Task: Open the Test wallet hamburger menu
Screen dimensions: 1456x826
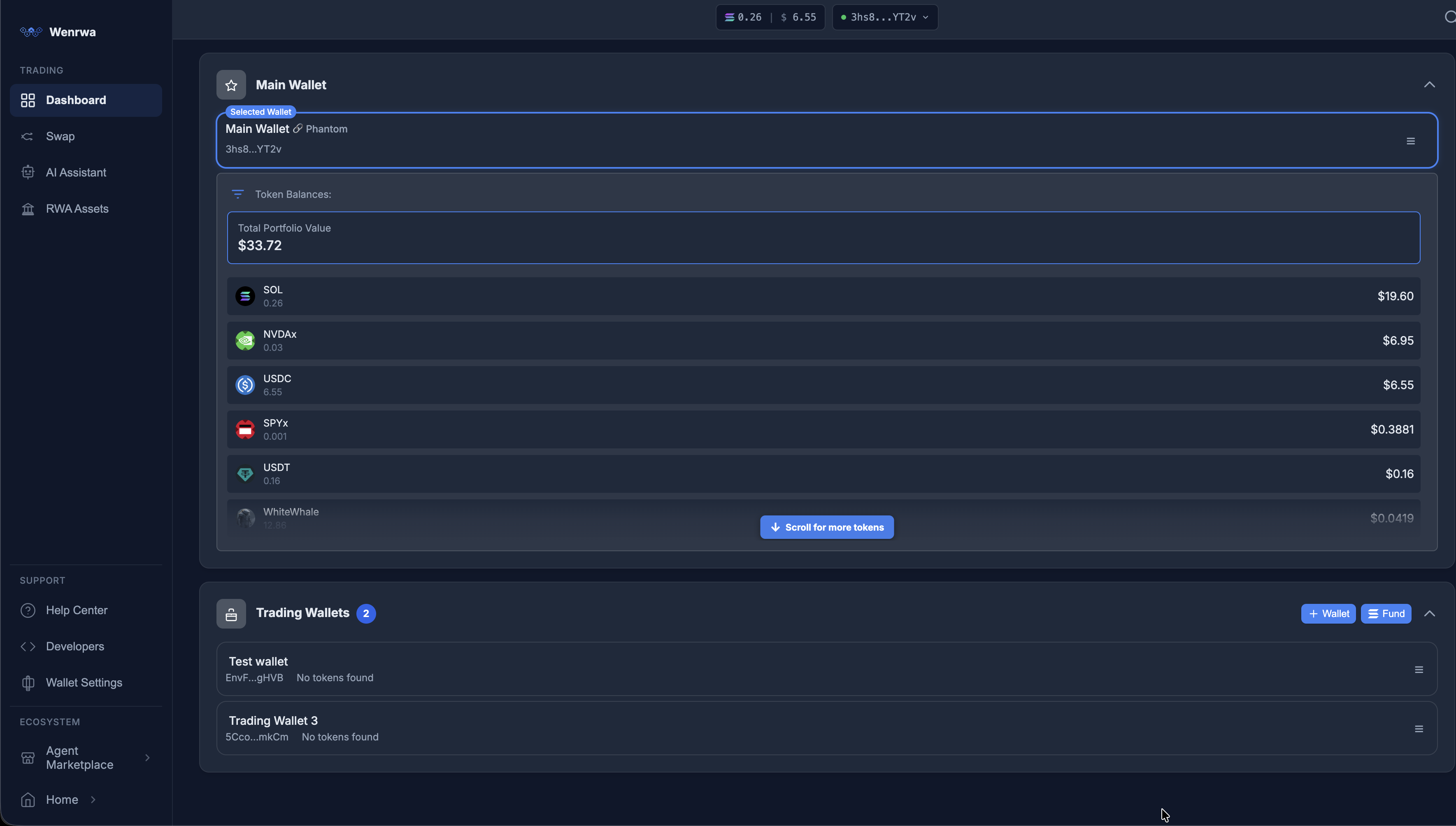Action: coord(1419,670)
